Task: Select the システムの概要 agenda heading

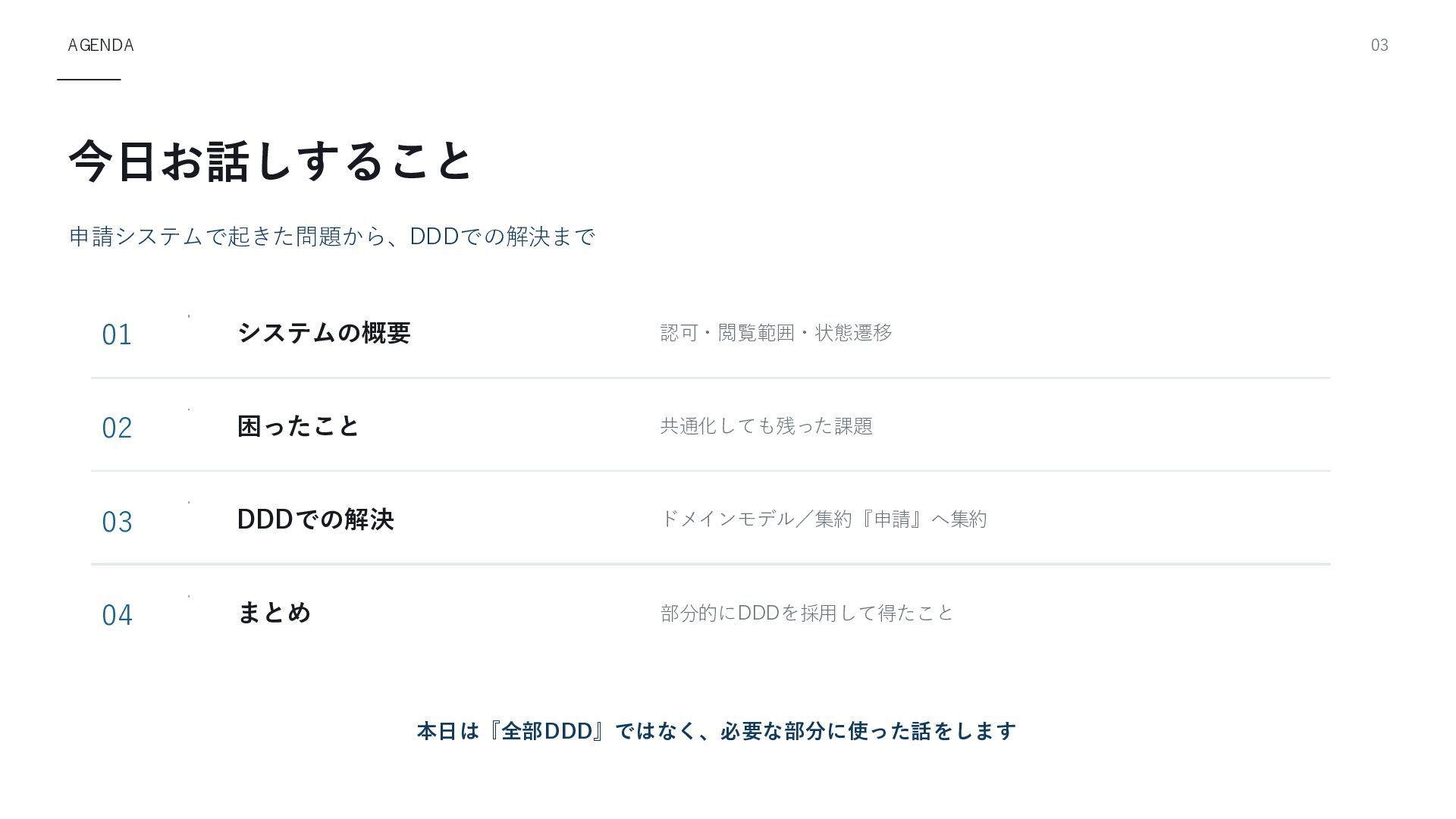Action: click(x=324, y=332)
